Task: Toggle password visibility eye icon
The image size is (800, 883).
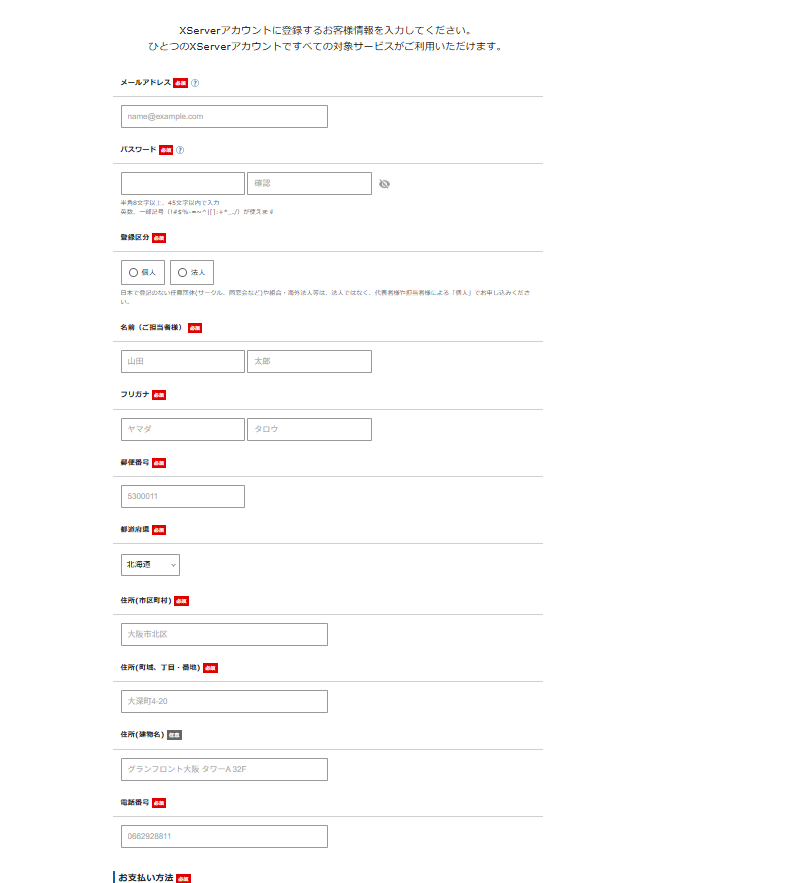Action: coord(384,184)
